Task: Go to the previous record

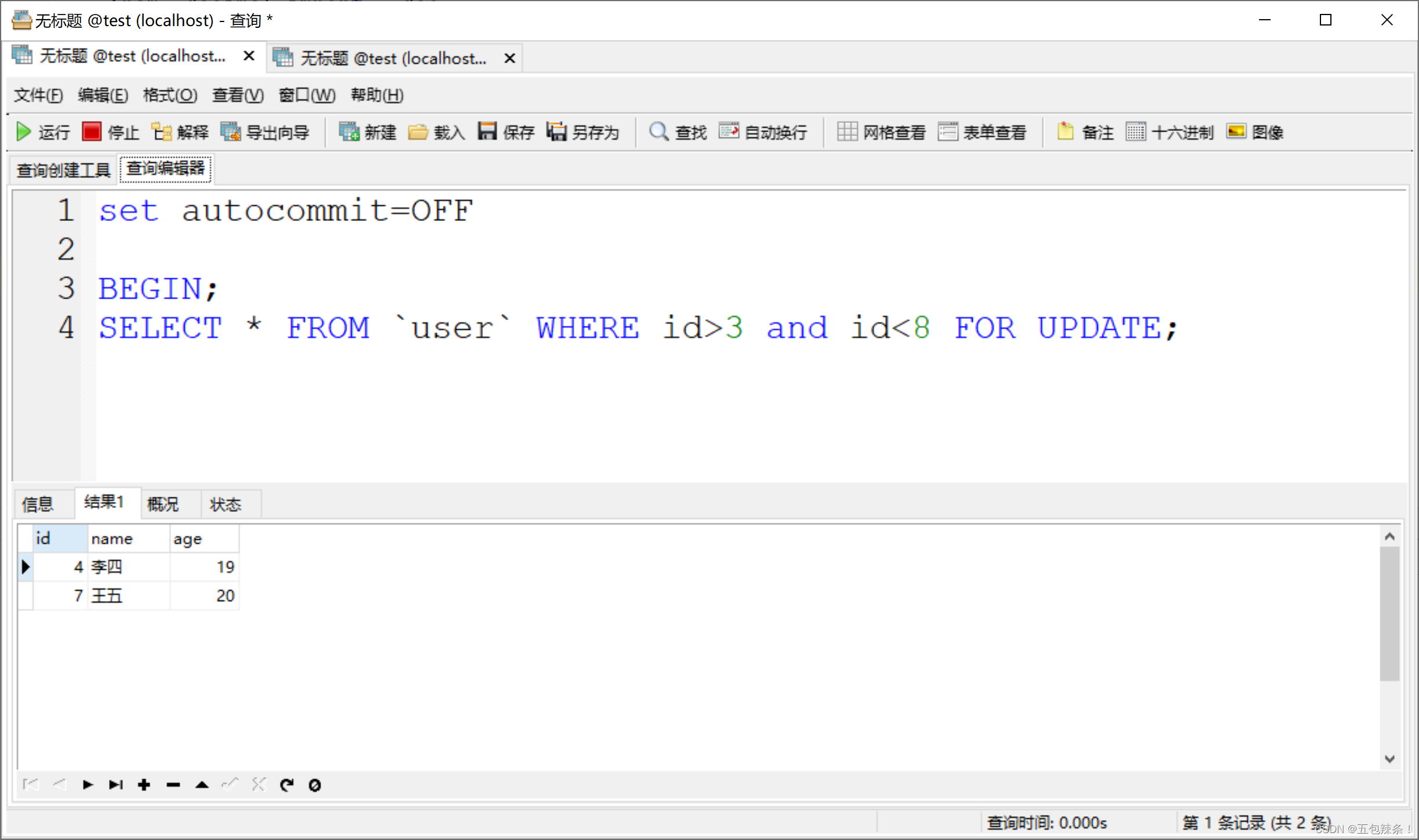Action: [59, 785]
